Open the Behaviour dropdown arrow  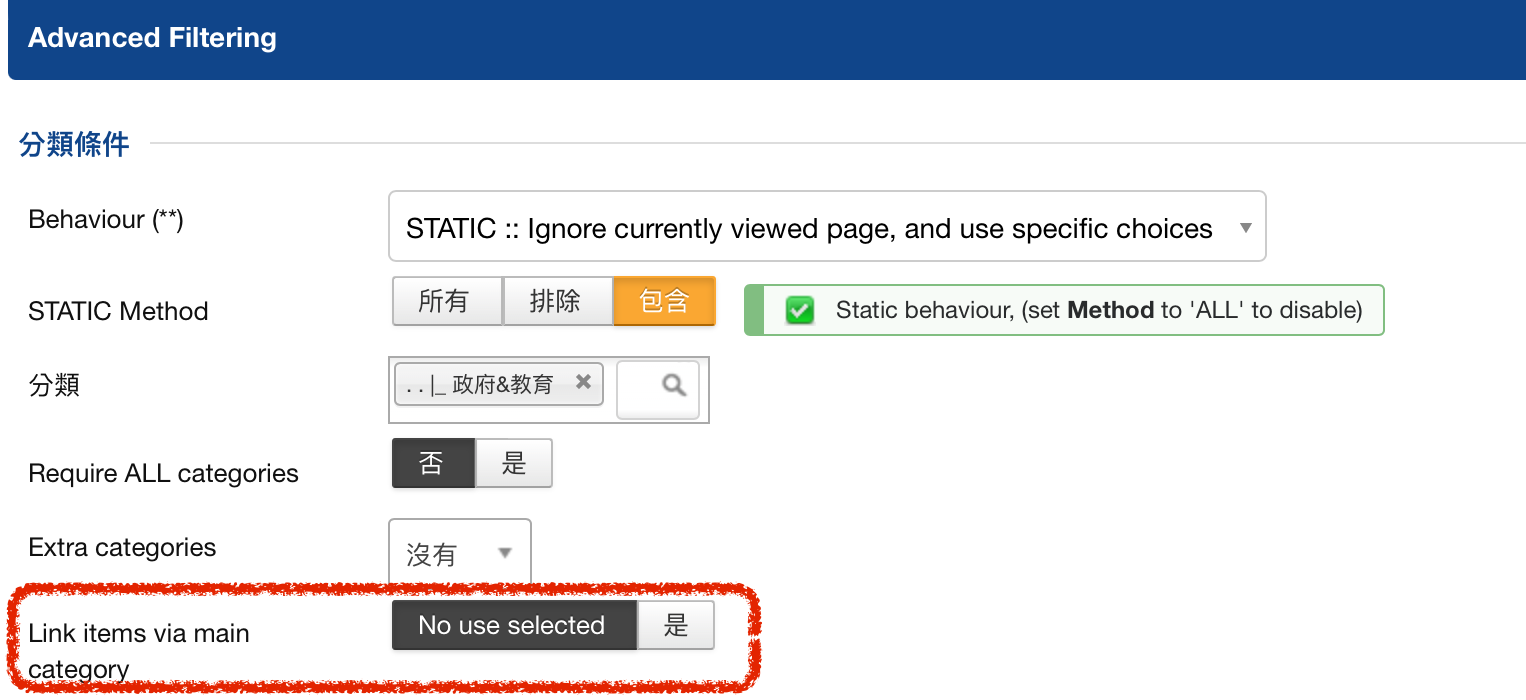click(1246, 228)
